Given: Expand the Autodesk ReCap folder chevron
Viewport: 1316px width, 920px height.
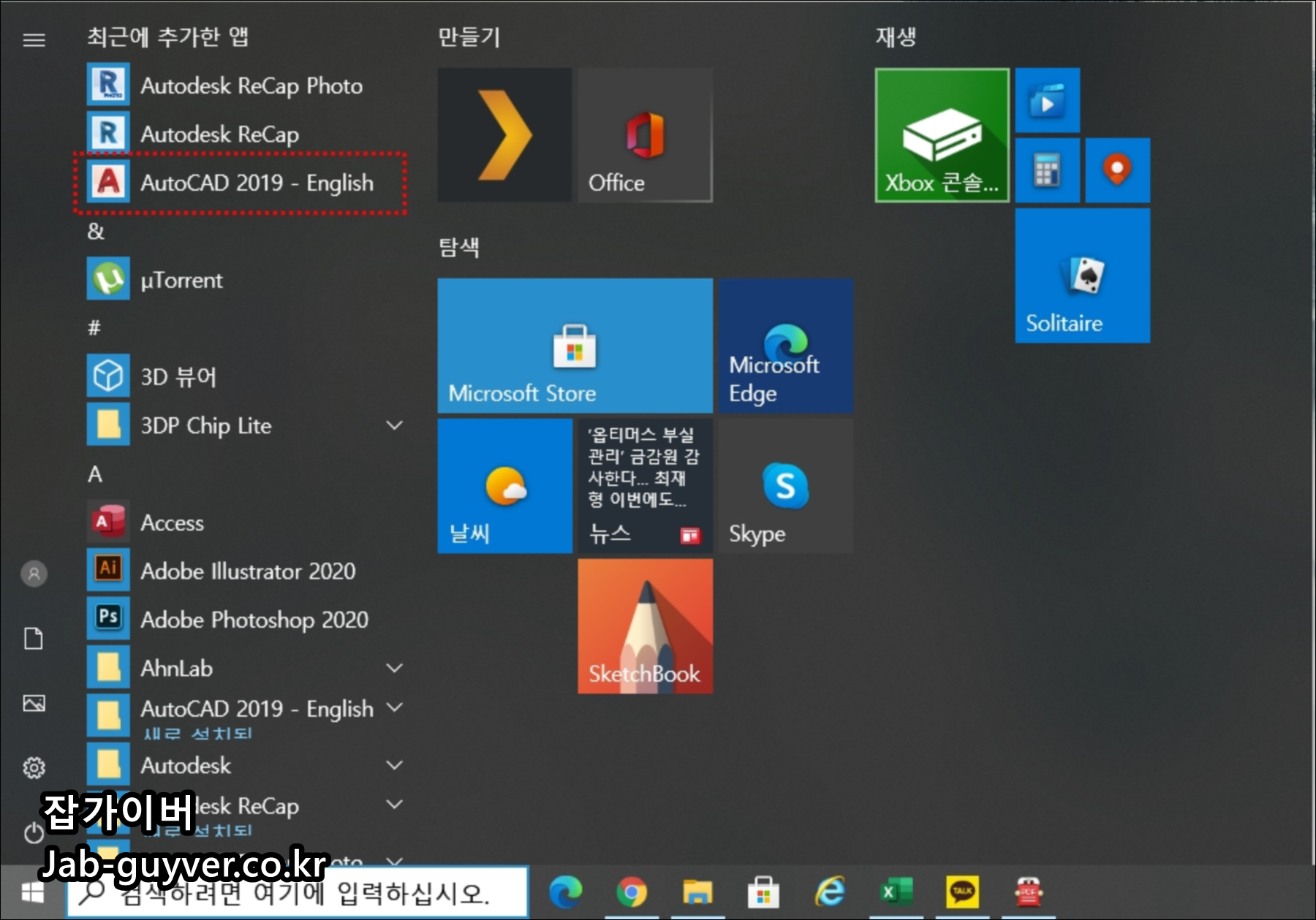Looking at the screenshot, I should coord(394,805).
